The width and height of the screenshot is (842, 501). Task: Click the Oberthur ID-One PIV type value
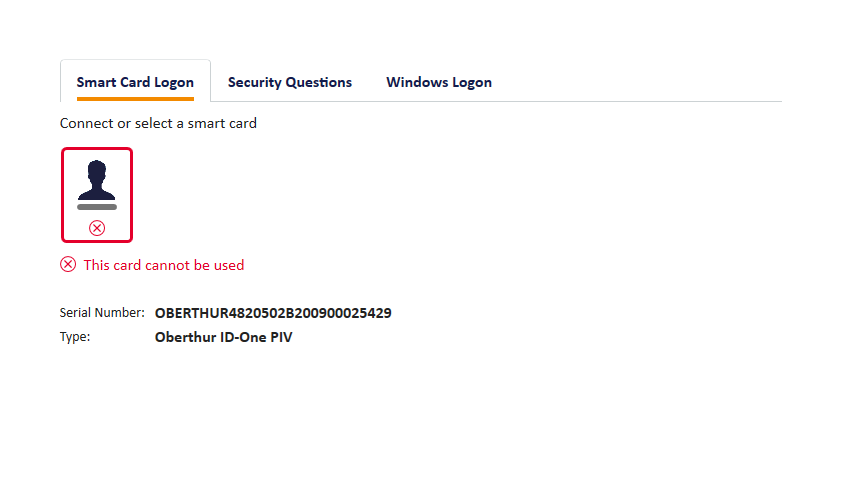(x=223, y=337)
